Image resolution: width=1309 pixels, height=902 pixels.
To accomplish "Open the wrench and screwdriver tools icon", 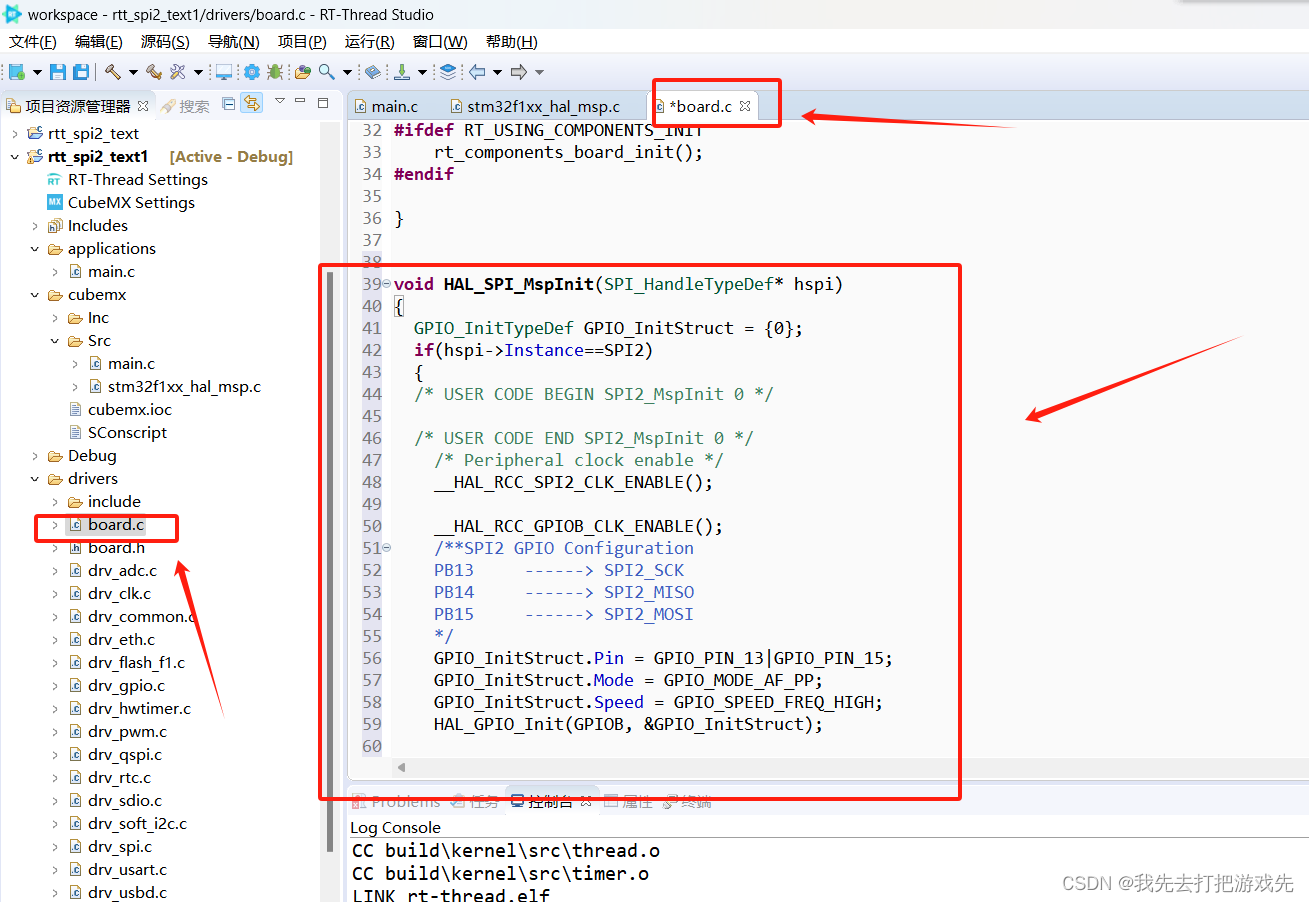I will (x=178, y=72).
